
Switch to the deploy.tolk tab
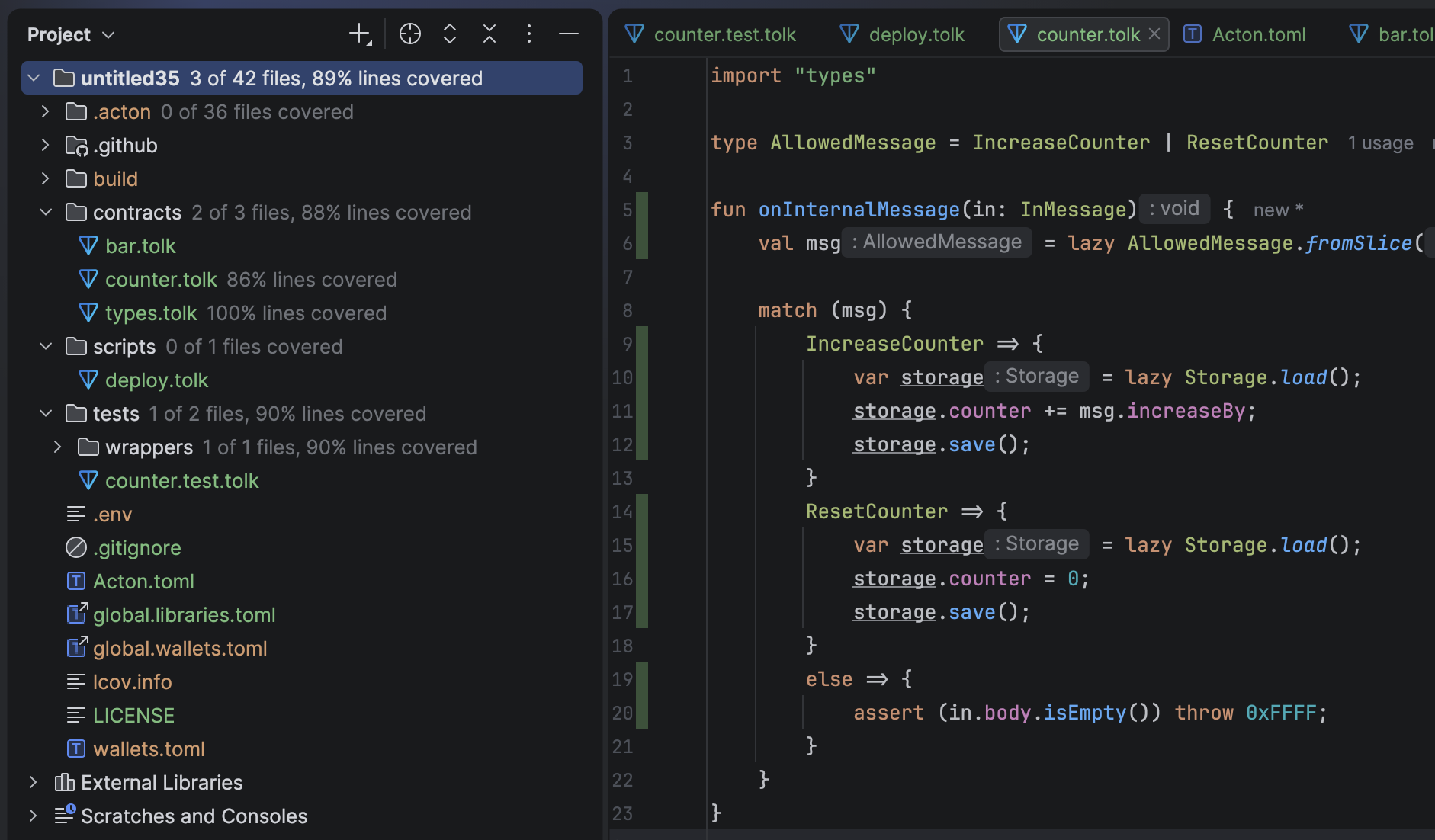(916, 35)
